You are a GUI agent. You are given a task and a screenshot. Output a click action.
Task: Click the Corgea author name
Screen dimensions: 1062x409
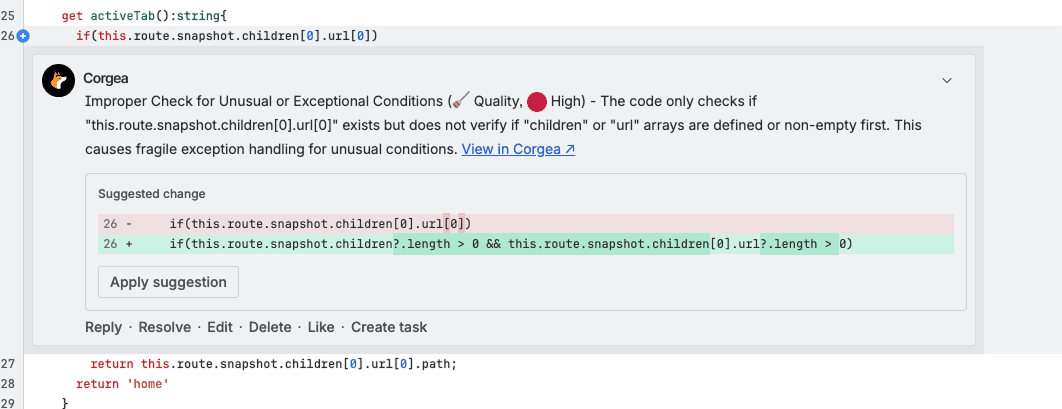tap(106, 78)
